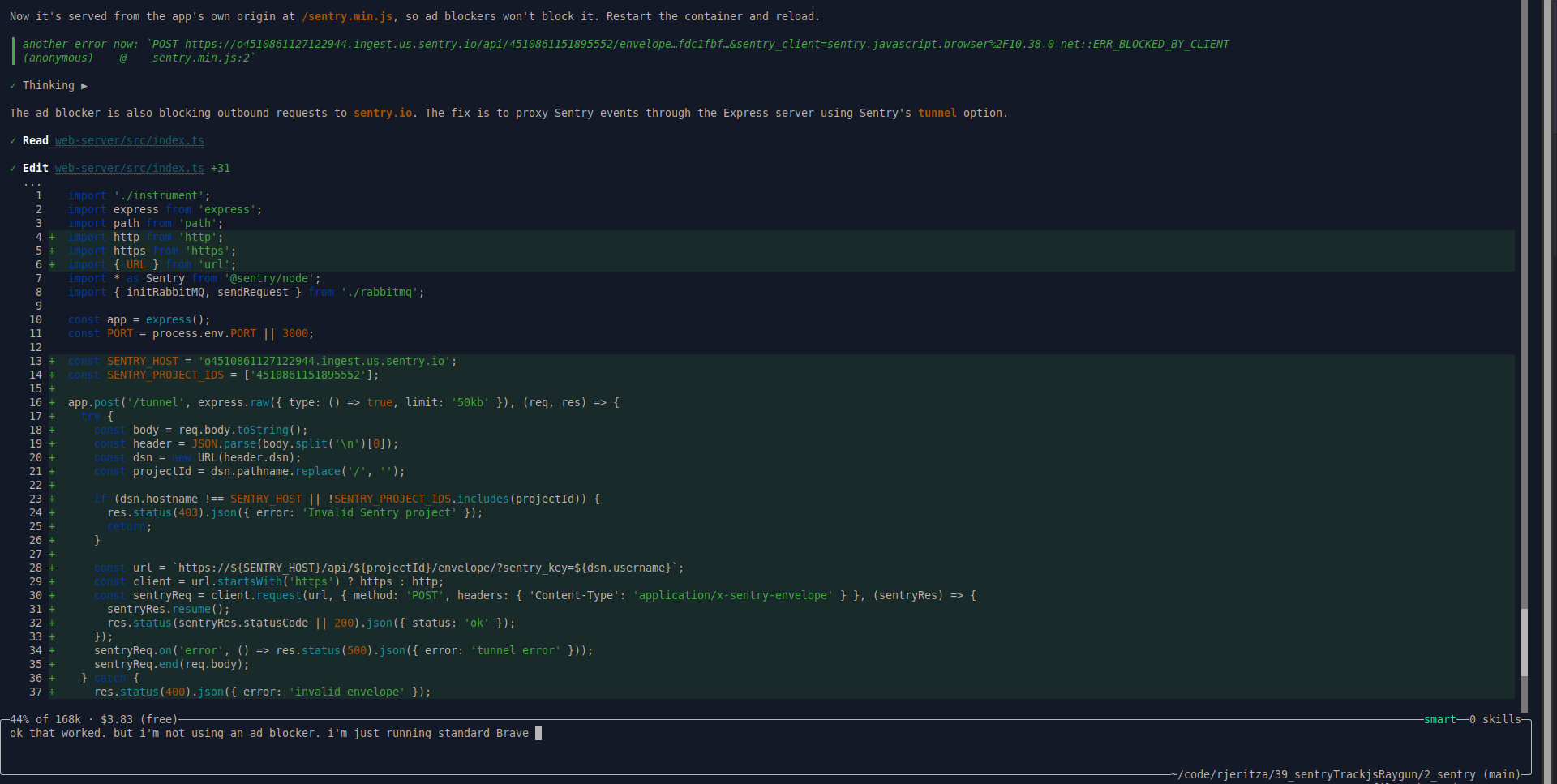
Task: Click the checkmark next to Edit step
Action: [13, 169]
